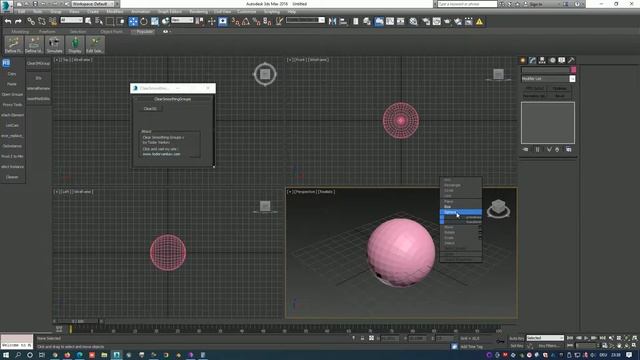Image resolution: width=640 pixels, height=360 pixels.
Task: Click the Define Flows ribbon button
Action: (x=13, y=44)
